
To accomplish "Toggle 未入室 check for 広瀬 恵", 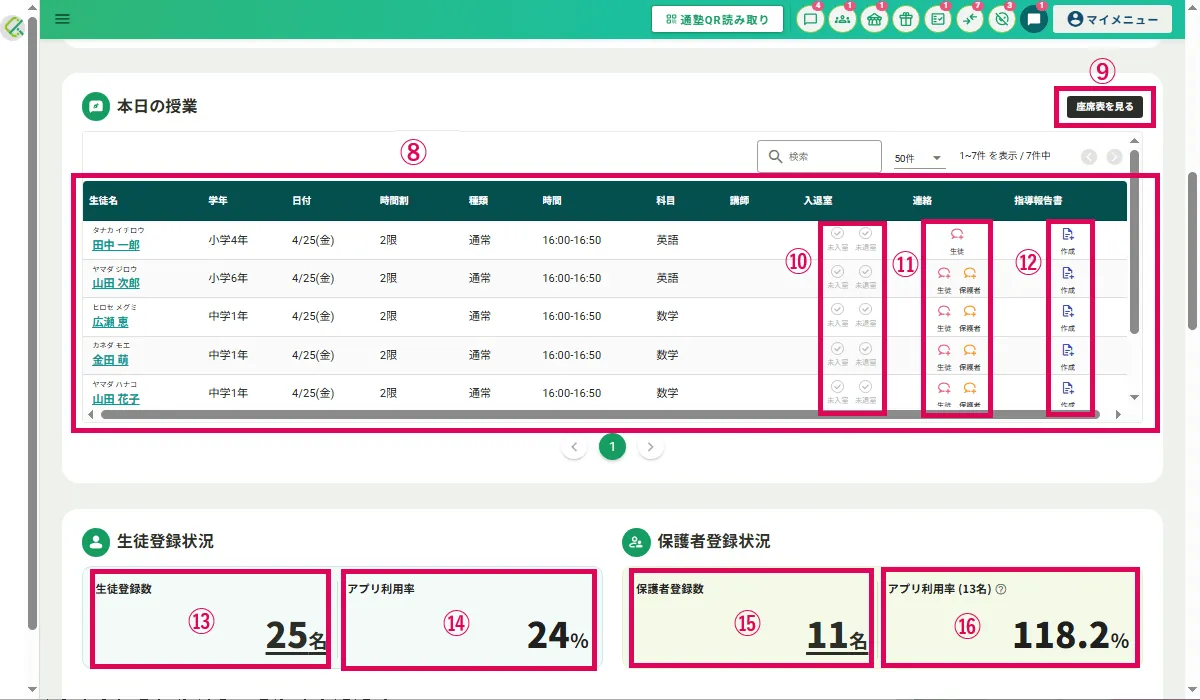I will [838, 310].
